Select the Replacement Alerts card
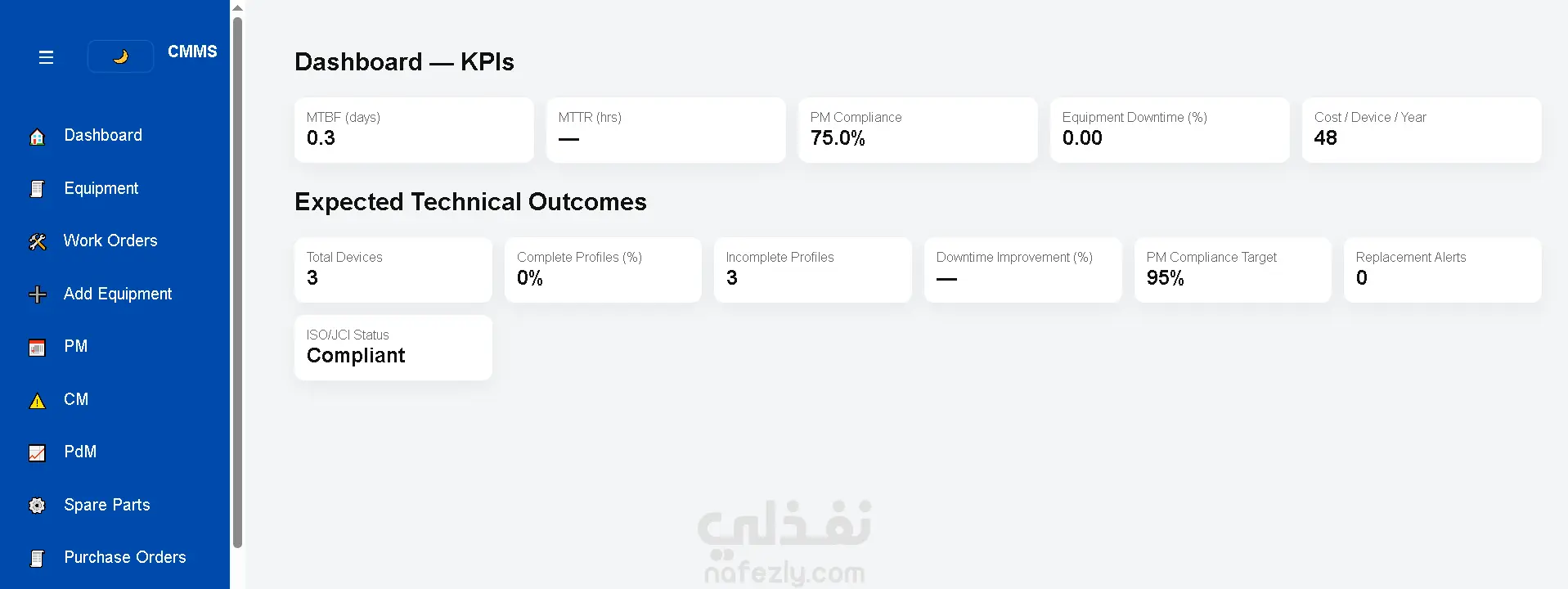This screenshot has width=1568, height=589. coord(1442,270)
